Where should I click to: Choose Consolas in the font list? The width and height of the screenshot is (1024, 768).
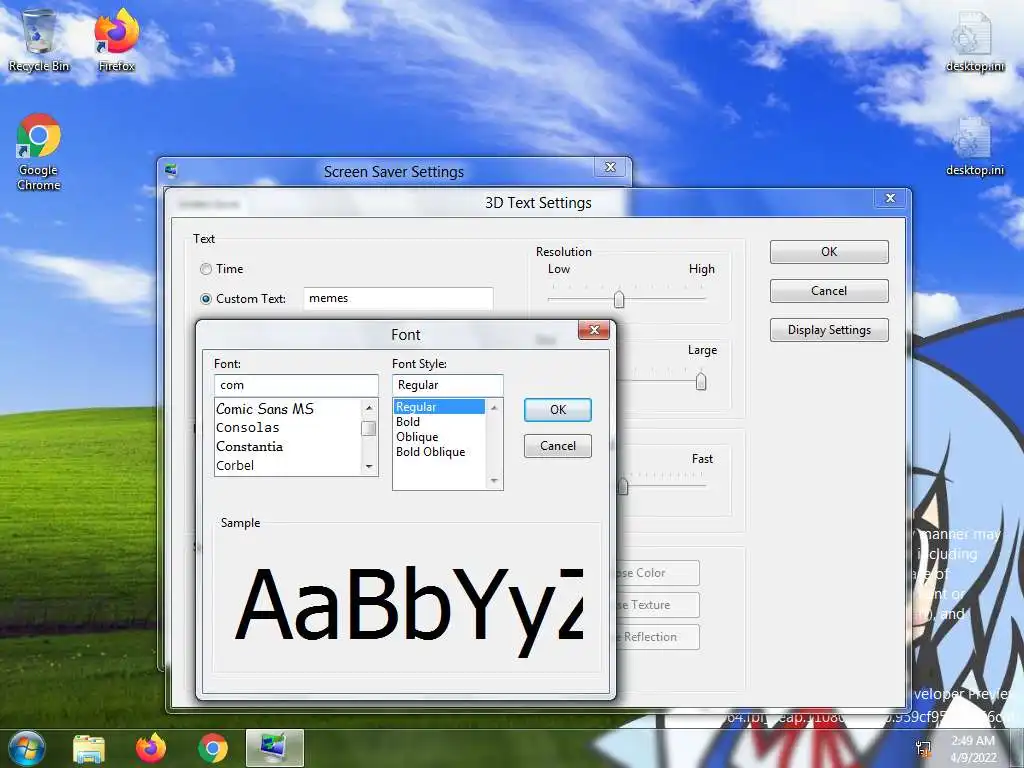(287, 428)
